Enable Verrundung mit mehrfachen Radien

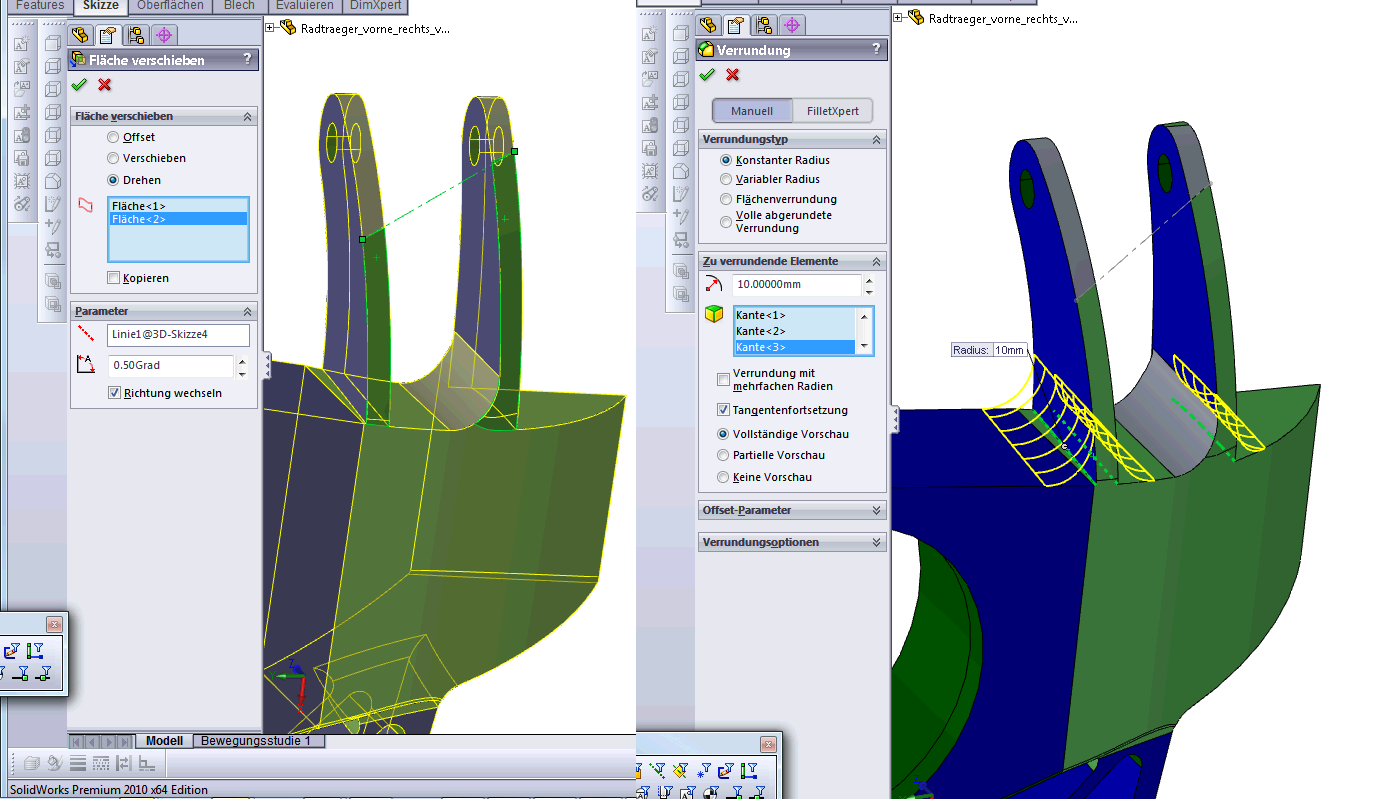pos(723,379)
